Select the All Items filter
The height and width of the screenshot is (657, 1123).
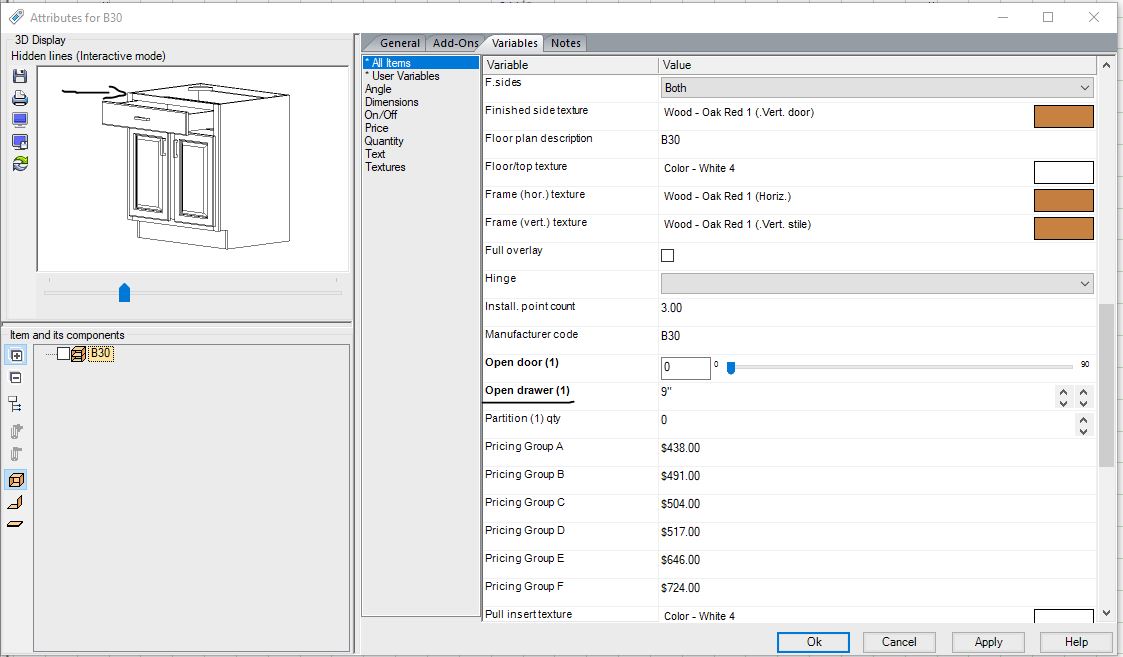[421, 63]
